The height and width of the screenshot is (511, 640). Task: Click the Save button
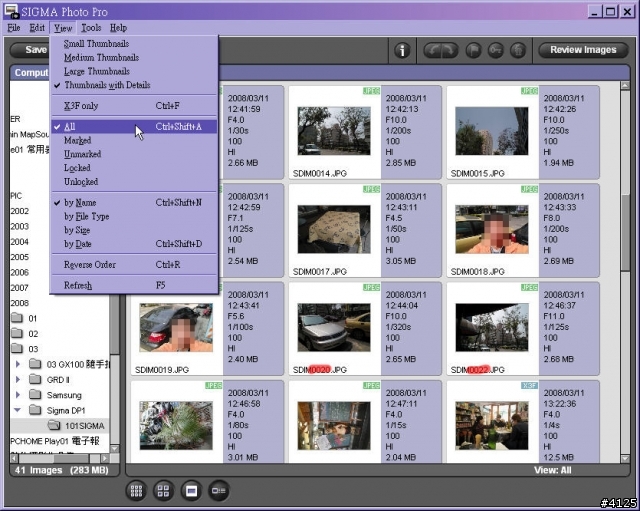(x=29, y=50)
